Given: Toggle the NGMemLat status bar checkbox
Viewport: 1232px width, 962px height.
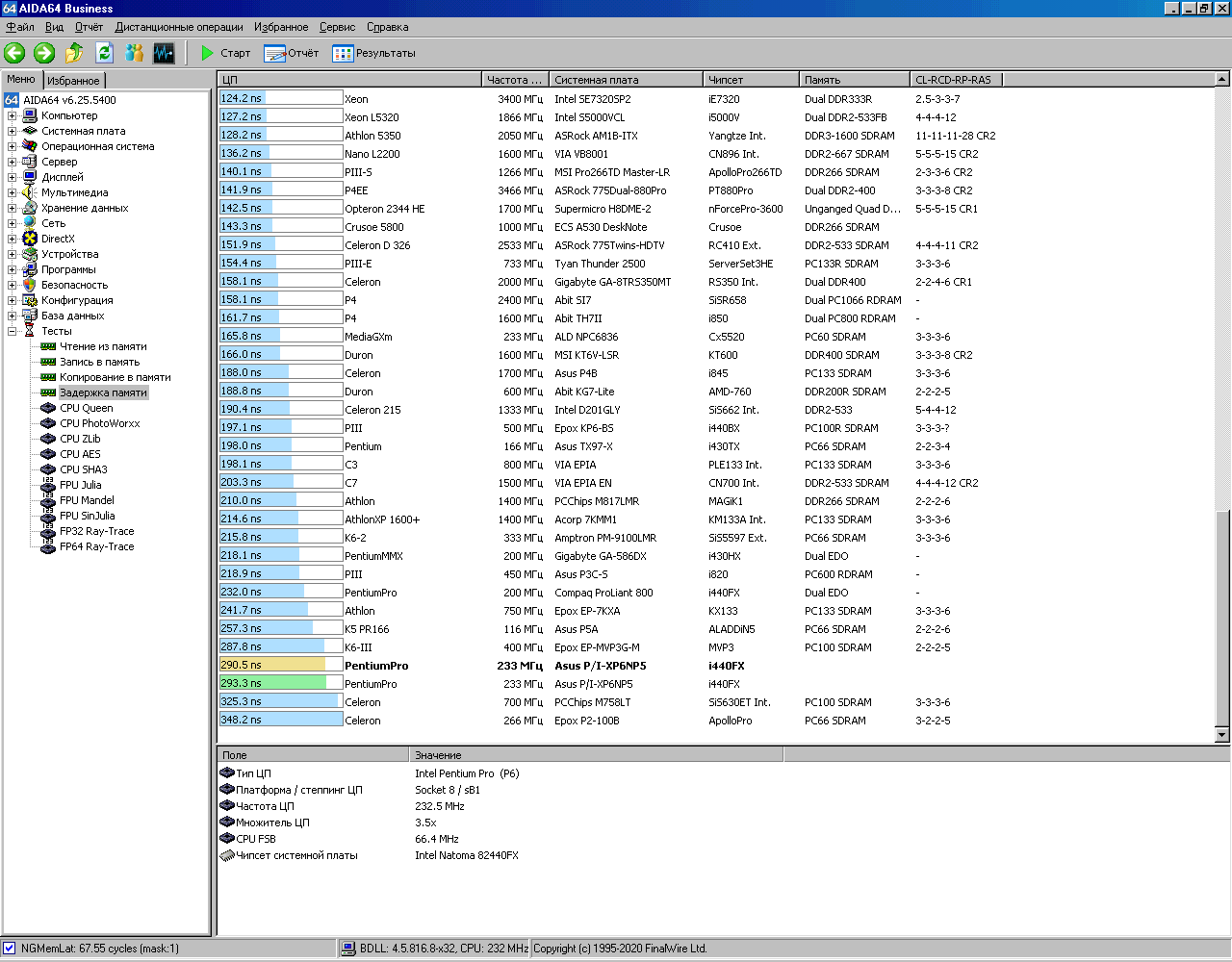Looking at the screenshot, I should 10,949.
